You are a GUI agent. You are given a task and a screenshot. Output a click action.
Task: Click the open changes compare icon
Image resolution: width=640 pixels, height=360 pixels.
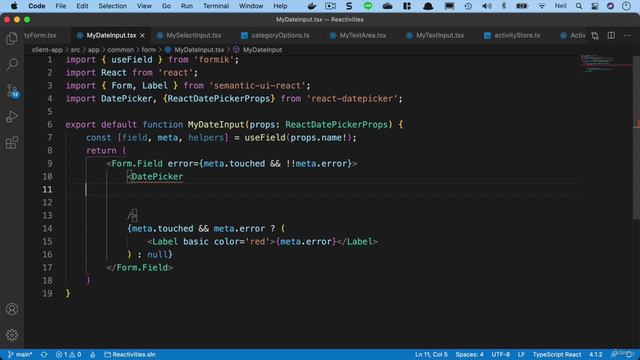click(595, 36)
